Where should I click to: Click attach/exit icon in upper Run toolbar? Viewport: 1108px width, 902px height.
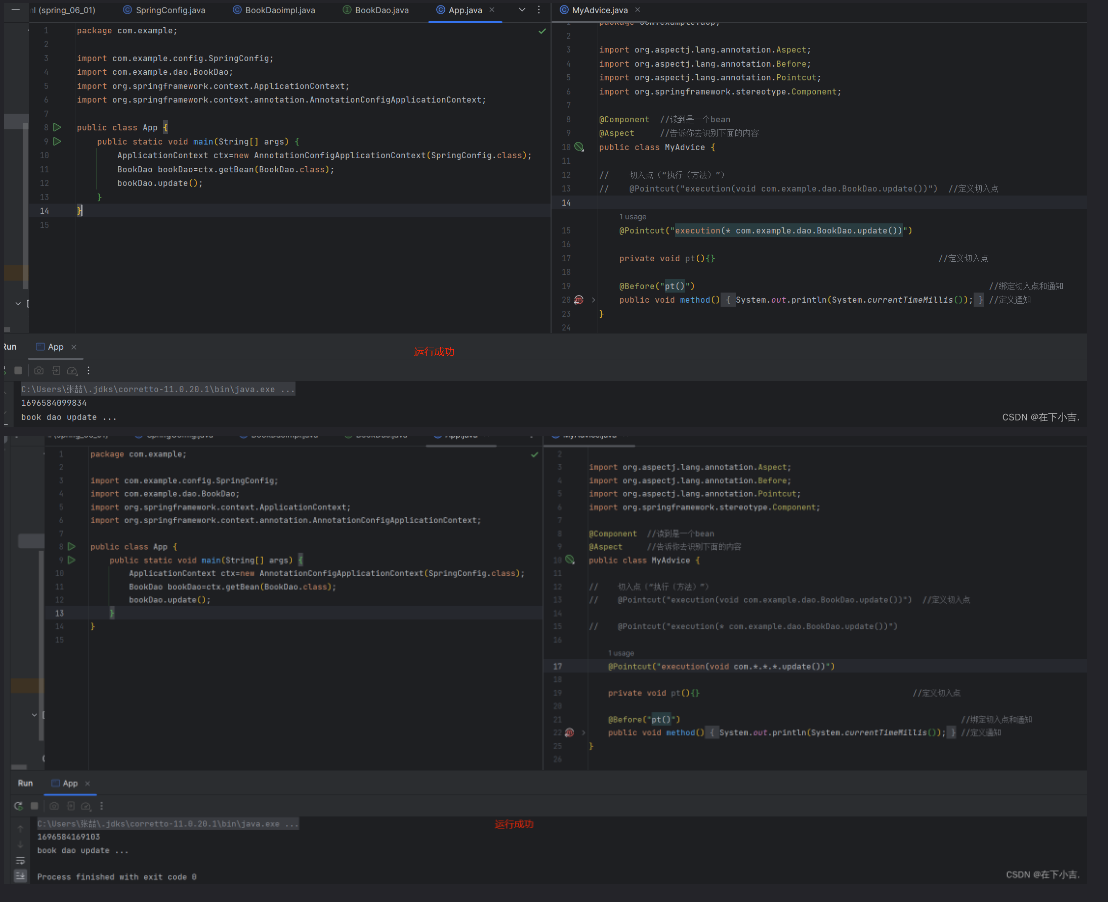pos(56,370)
